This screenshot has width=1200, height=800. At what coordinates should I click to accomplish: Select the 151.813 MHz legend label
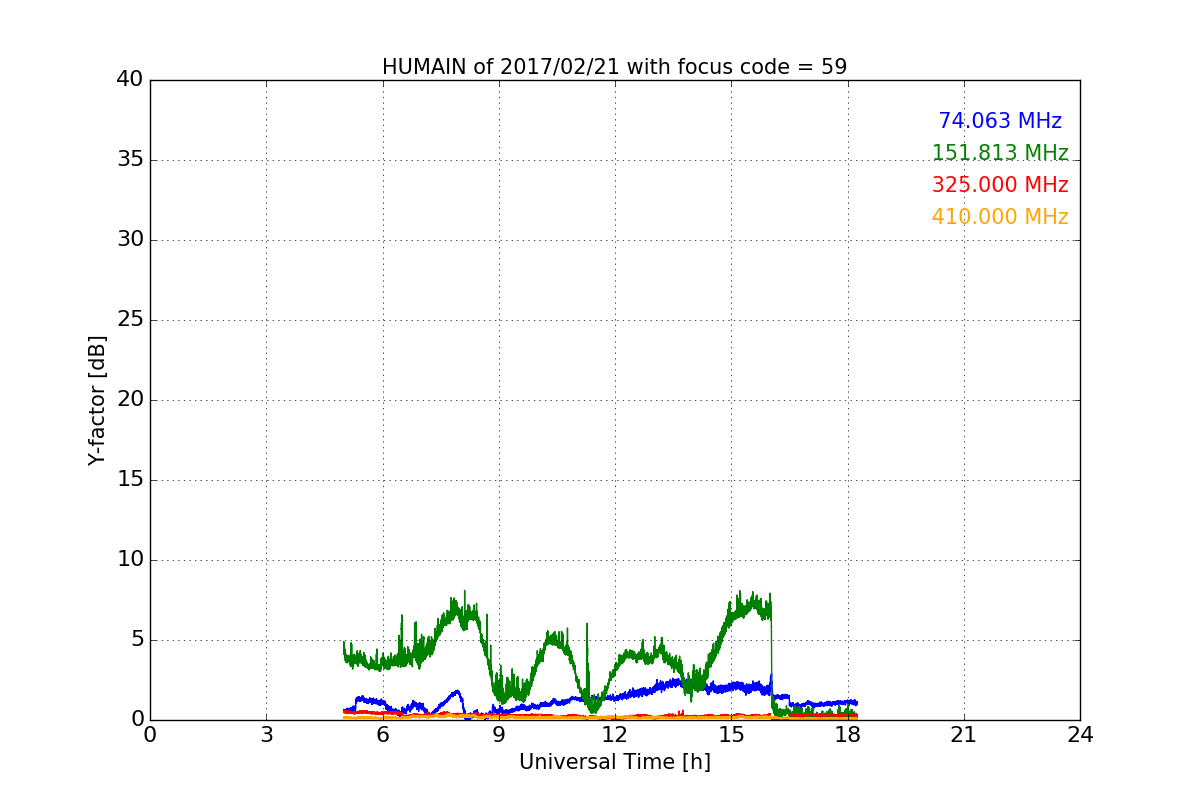coord(1000,153)
